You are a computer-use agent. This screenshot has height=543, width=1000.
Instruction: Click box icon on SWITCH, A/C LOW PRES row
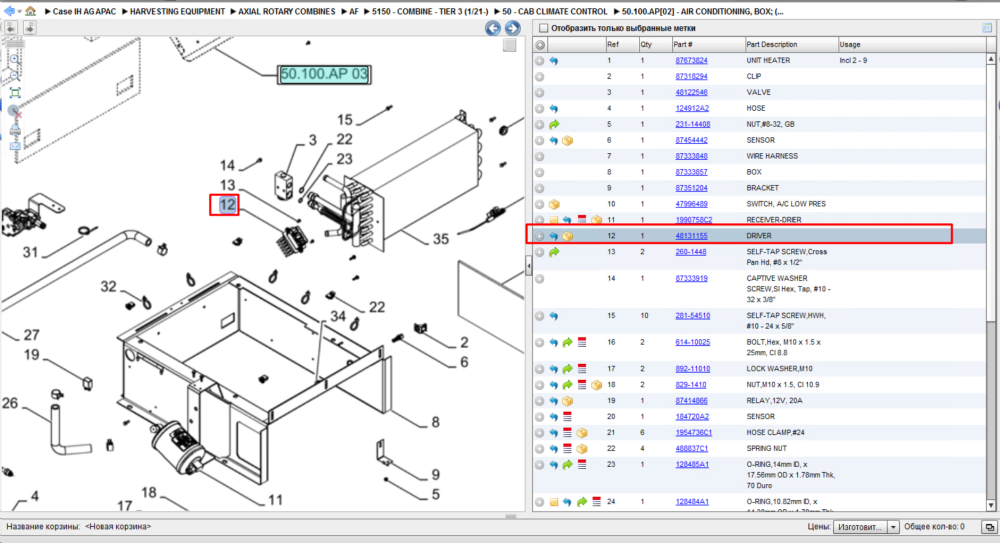554,204
